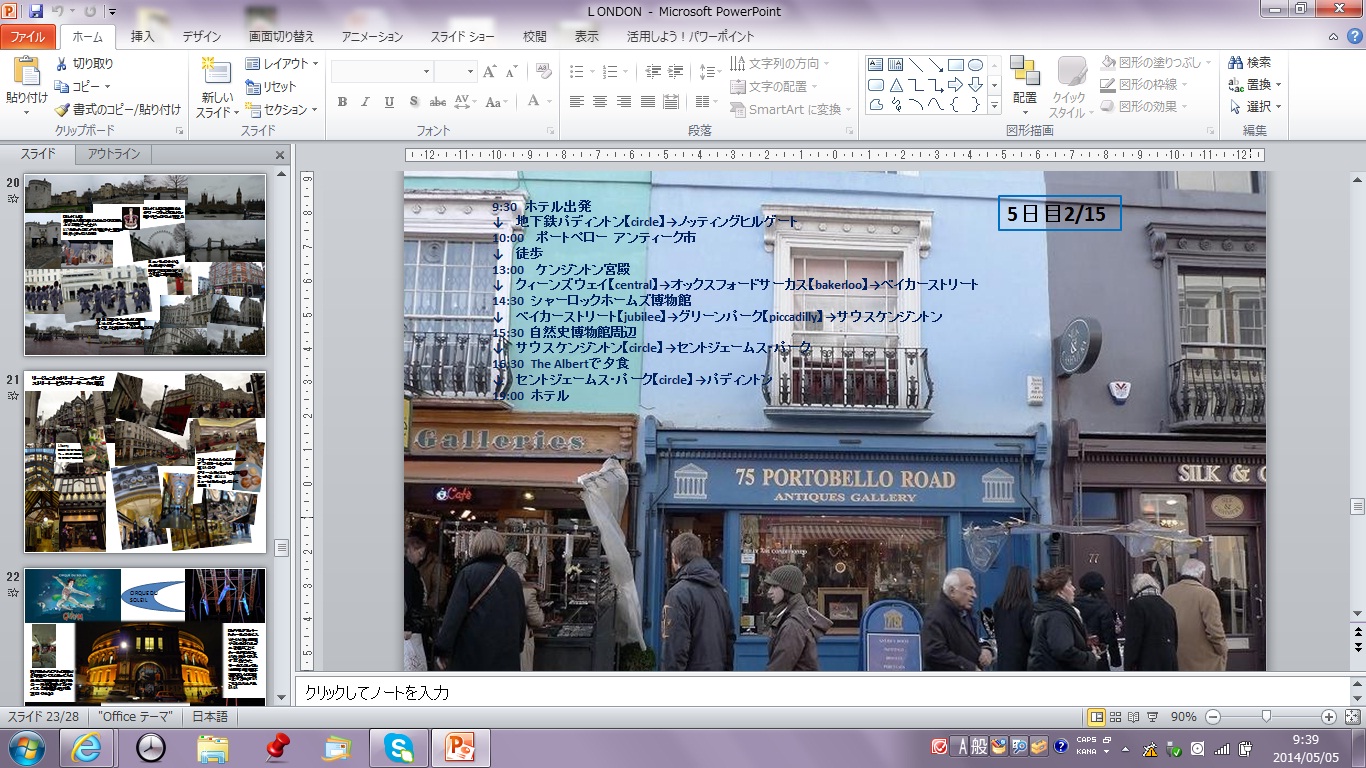Open Skype from the taskbar
Image resolution: width=1366 pixels, height=768 pixels.
(x=398, y=747)
